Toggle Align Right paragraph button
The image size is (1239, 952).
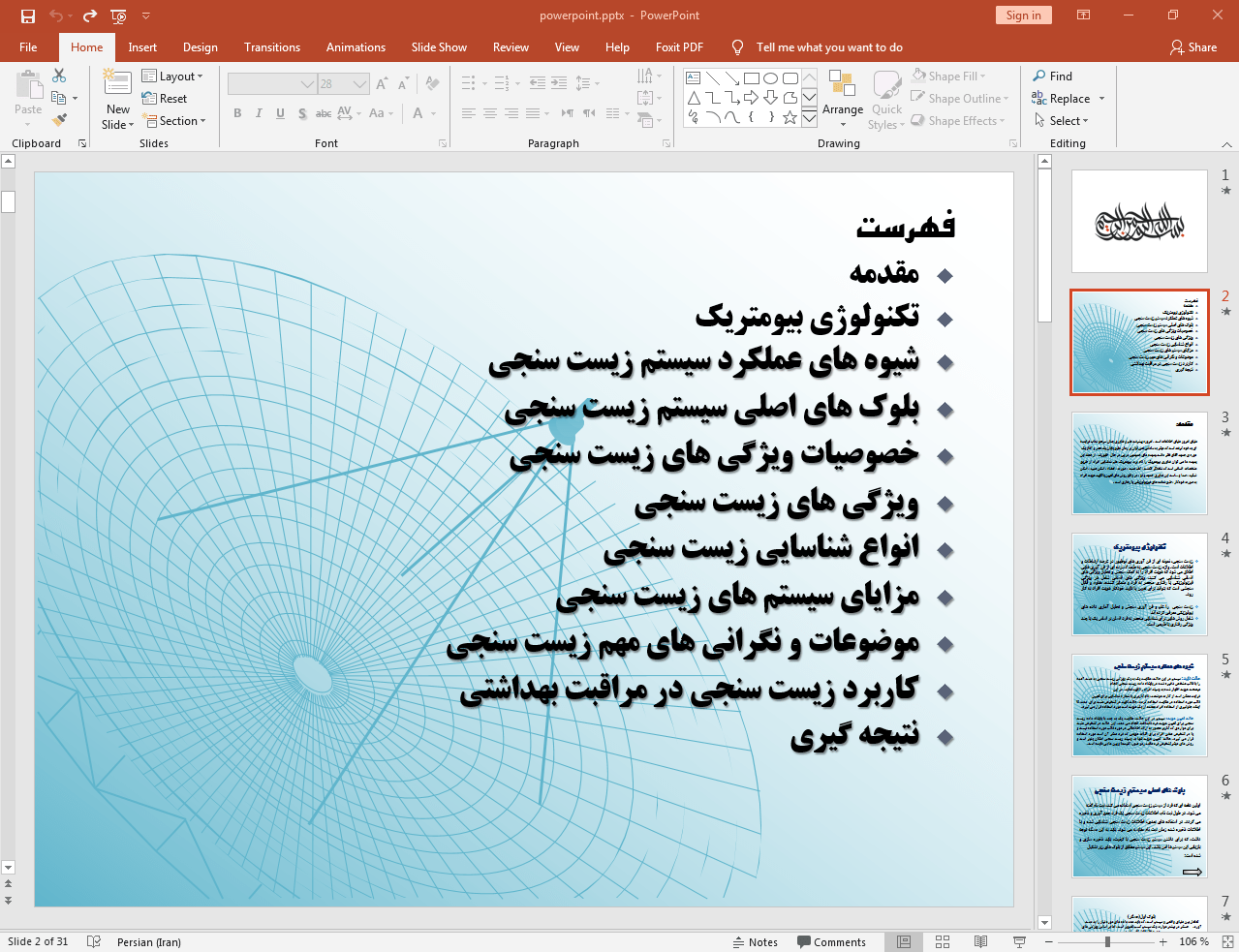[x=511, y=113]
